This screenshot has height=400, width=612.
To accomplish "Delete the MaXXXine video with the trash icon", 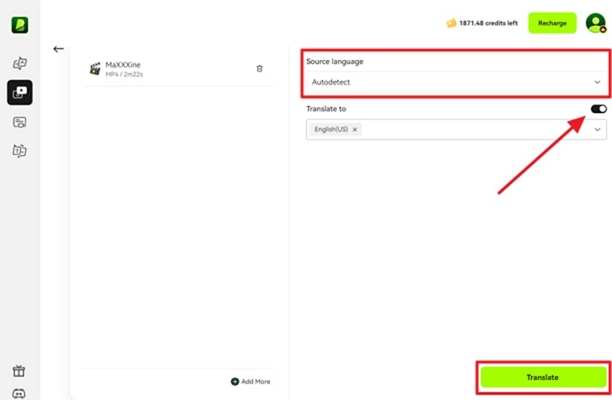I will coord(260,68).
